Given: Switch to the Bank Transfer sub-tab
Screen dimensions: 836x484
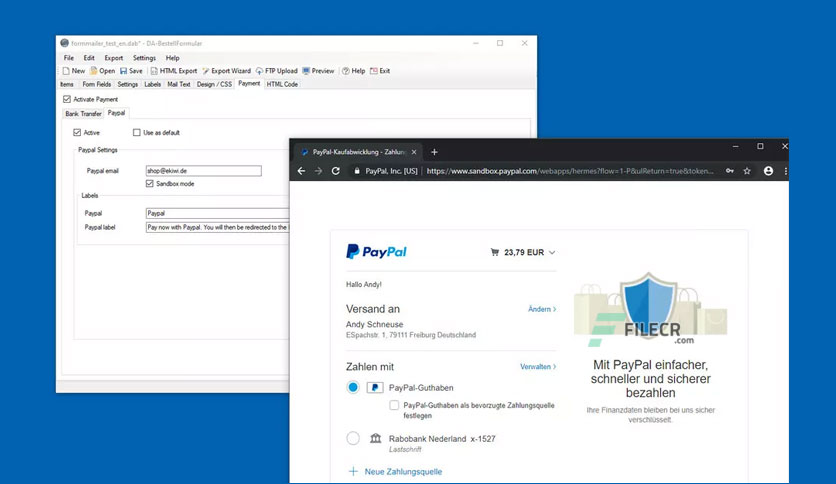Looking at the screenshot, I should [x=83, y=114].
